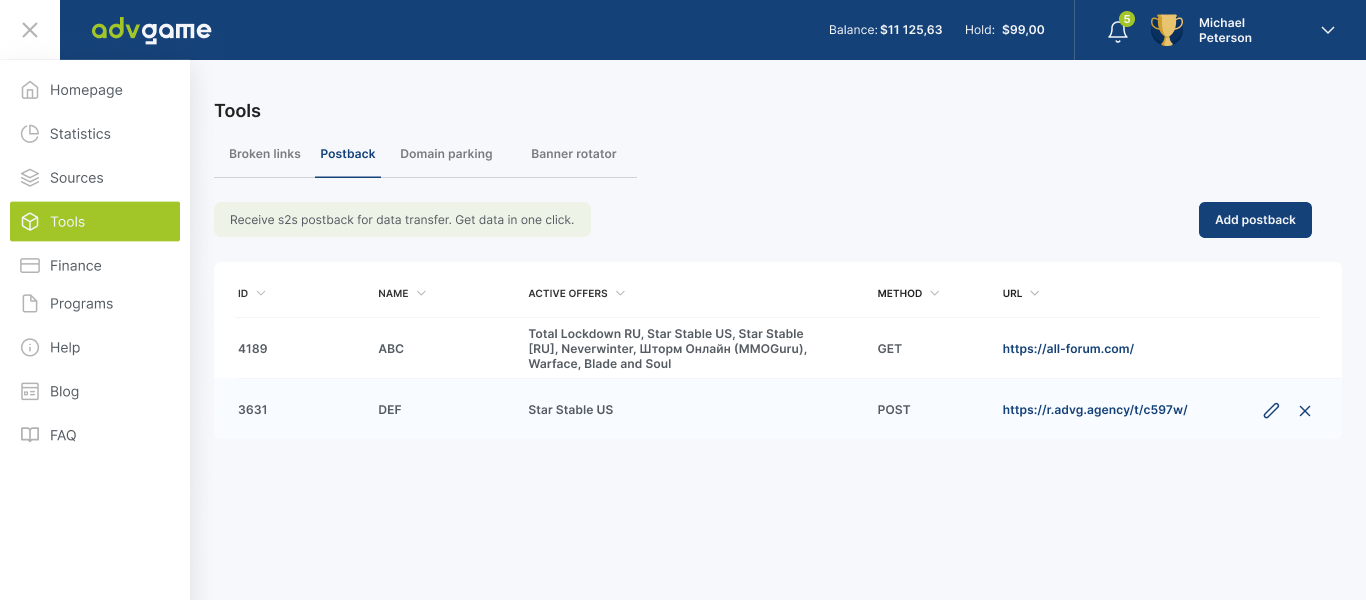Click the Tools page heading
Viewport: 1366px width, 600px height.
(x=238, y=111)
